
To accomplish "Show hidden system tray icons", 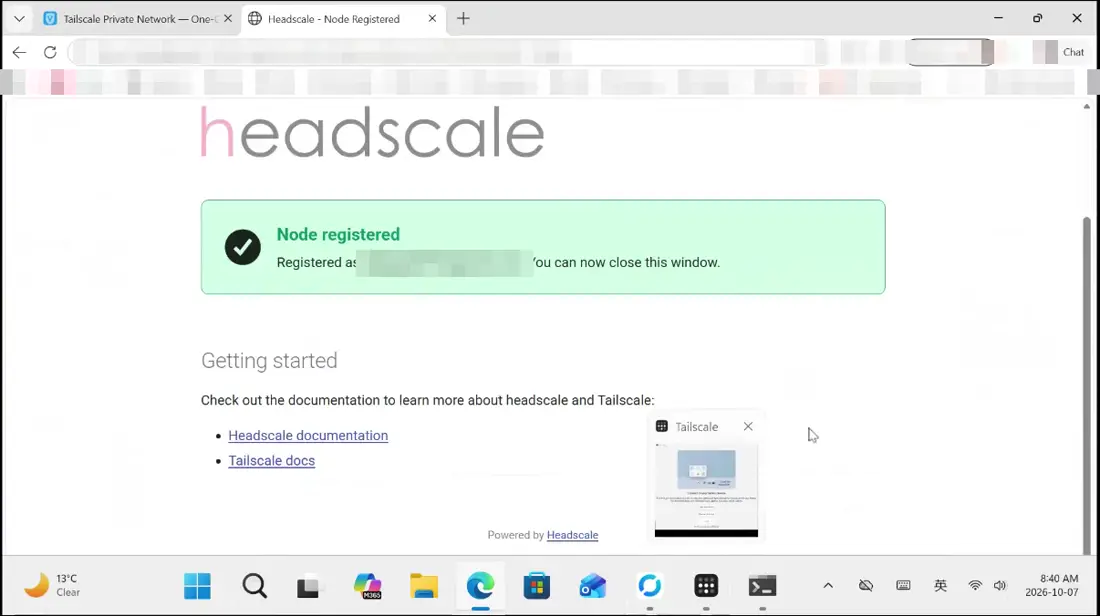I will pyautogui.click(x=828, y=586).
